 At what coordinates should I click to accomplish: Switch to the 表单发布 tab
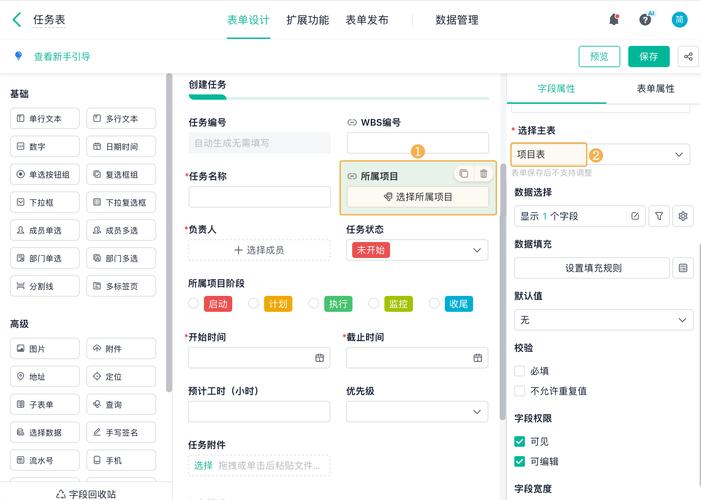click(367, 20)
